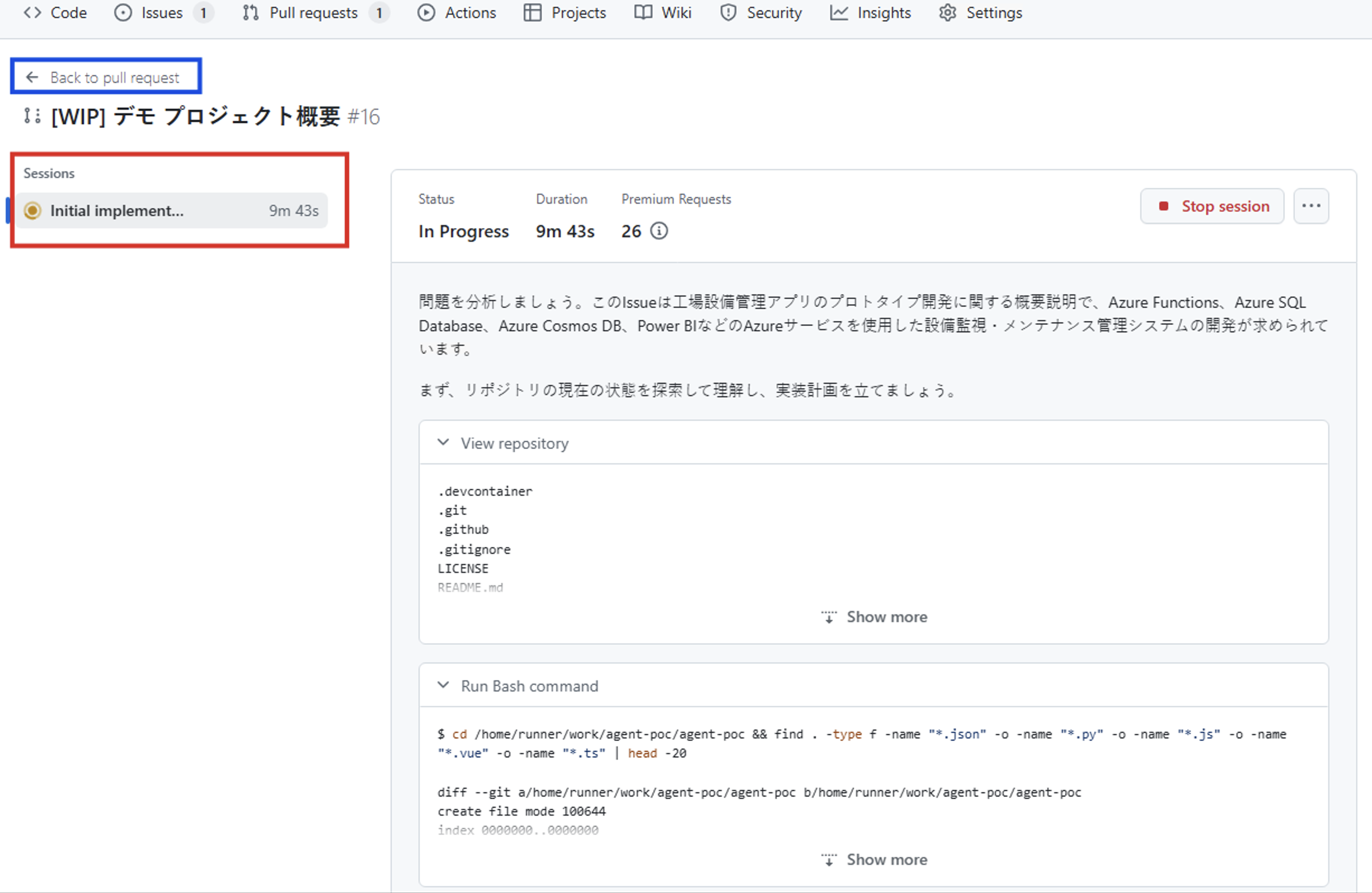
Task: Open the three-dots more options menu
Action: coord(1311,206)
